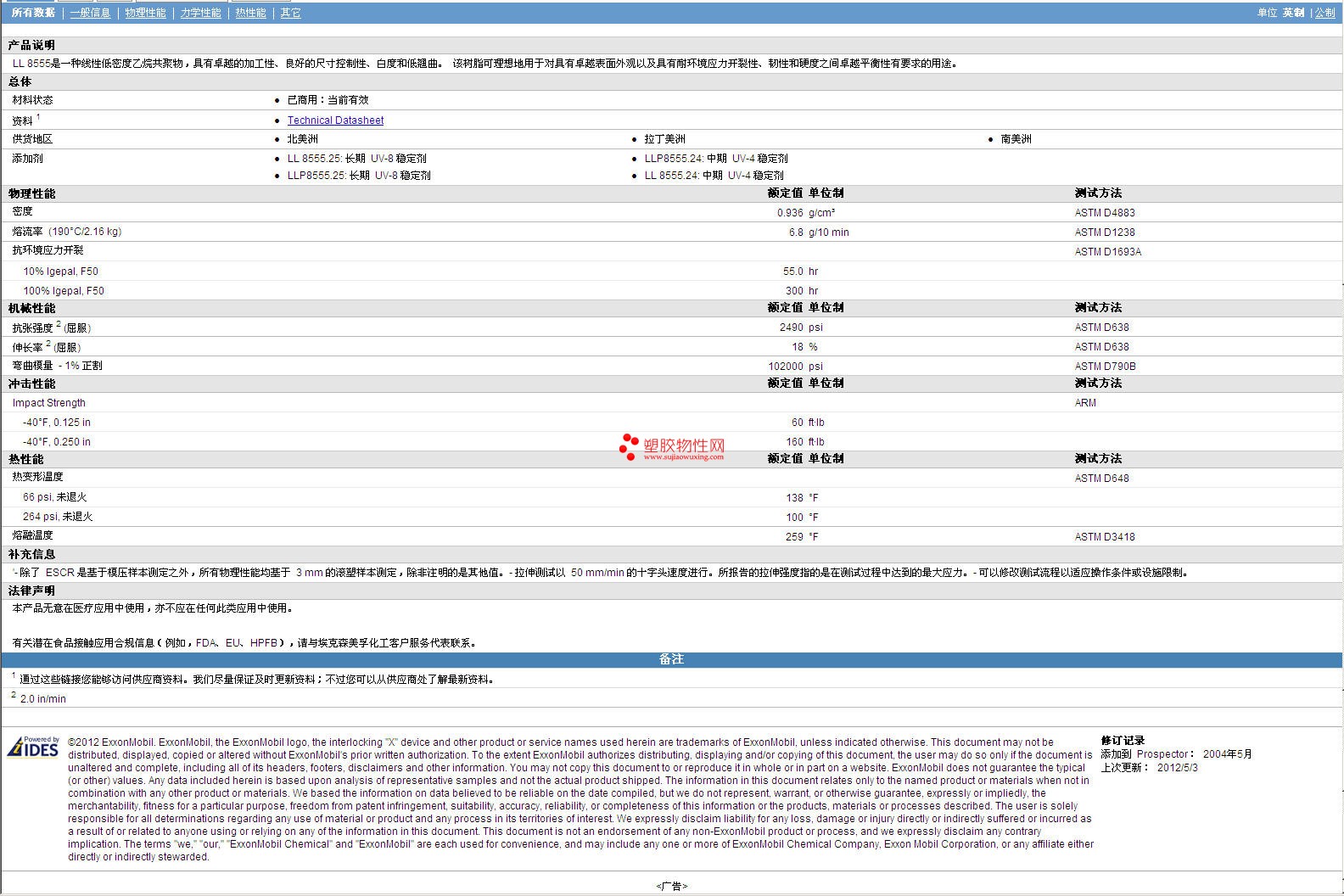Switch to the 一般信息 tab

[x=90, y=13]
